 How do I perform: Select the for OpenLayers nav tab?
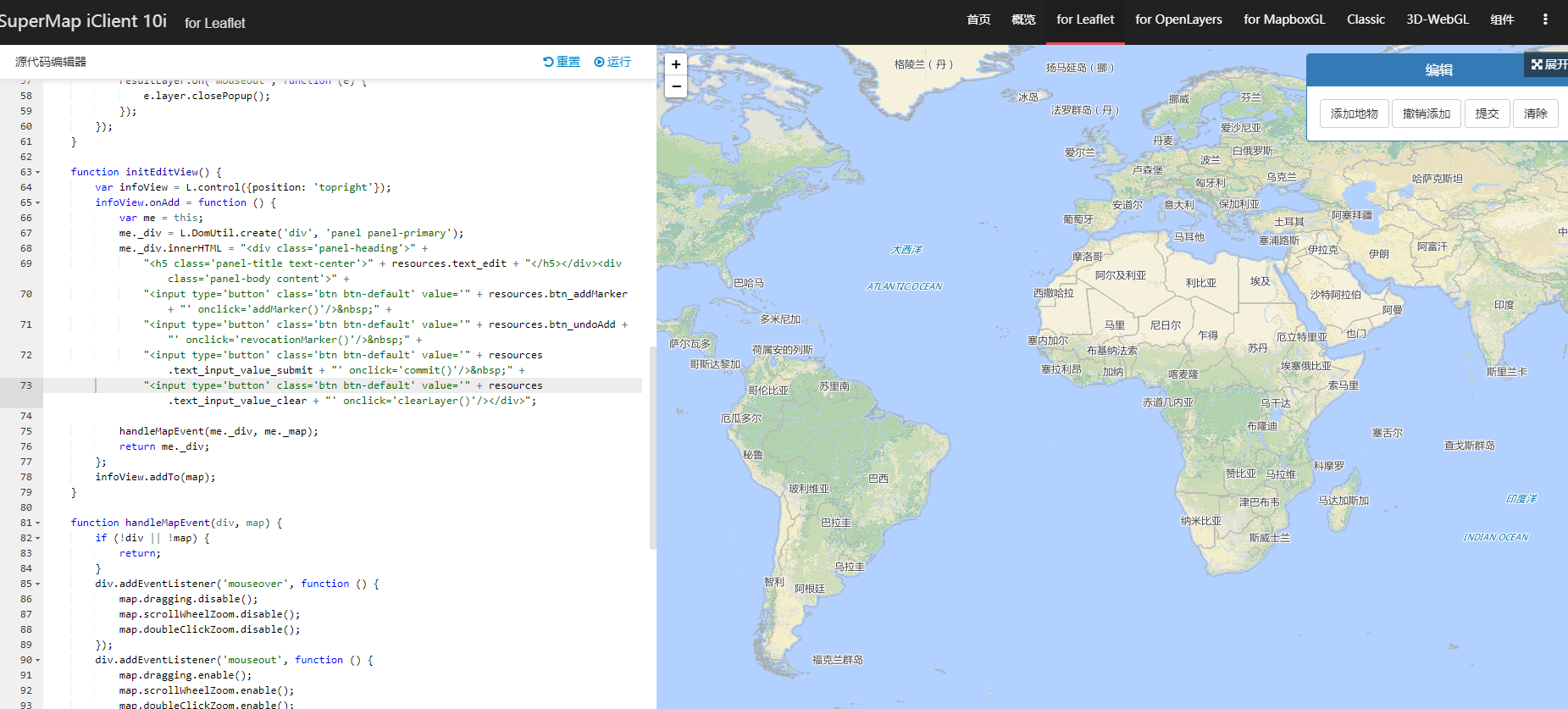(1178, 19)
